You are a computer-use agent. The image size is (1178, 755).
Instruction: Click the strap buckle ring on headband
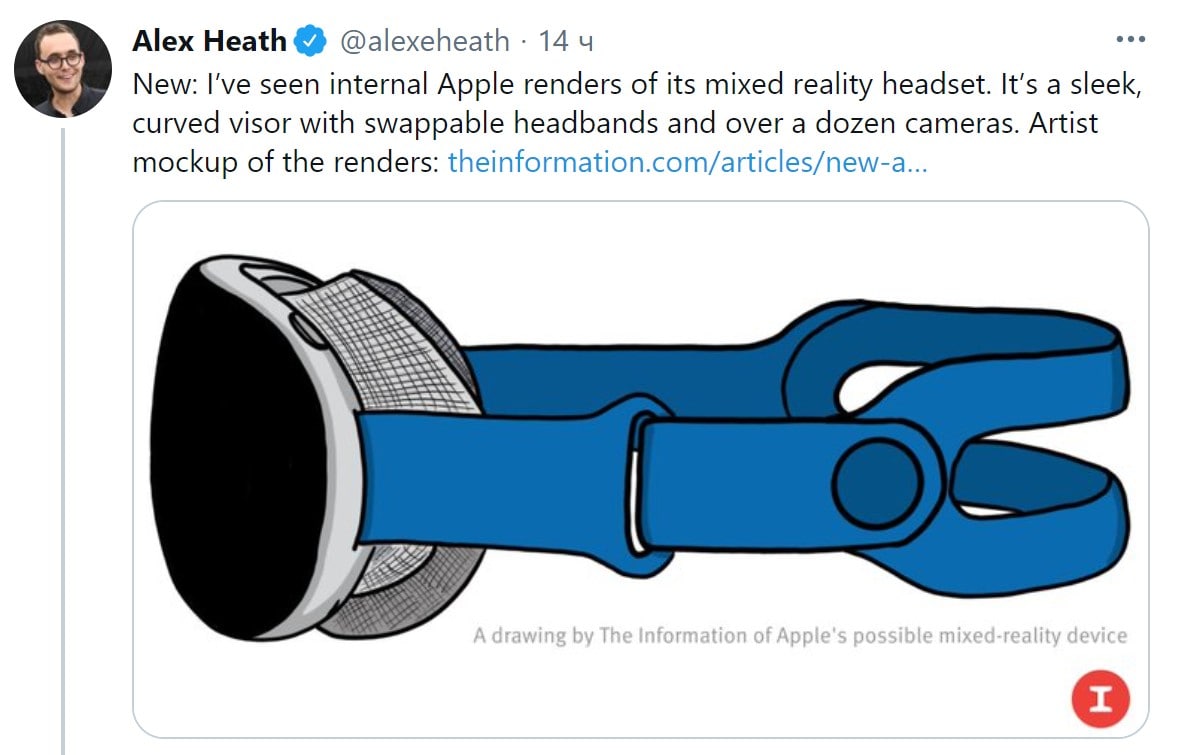639,485
